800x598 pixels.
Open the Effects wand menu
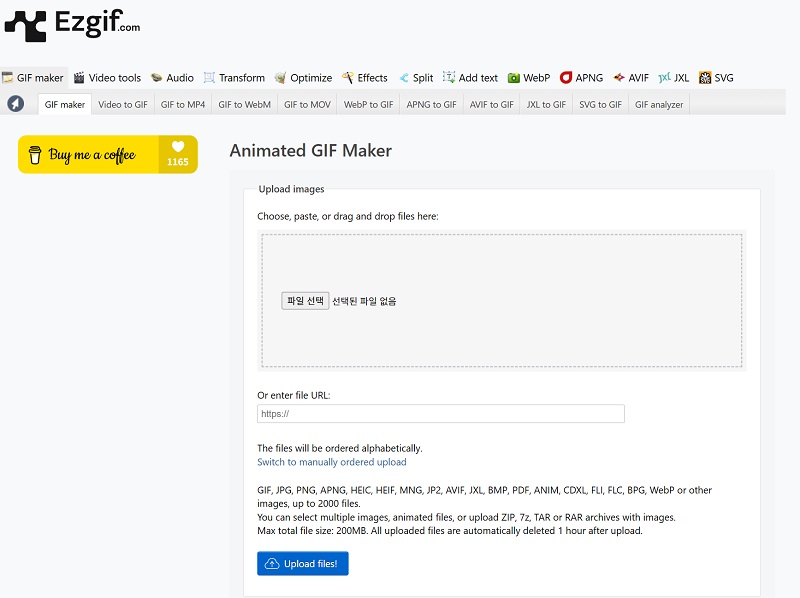click(x=365, y=78)
